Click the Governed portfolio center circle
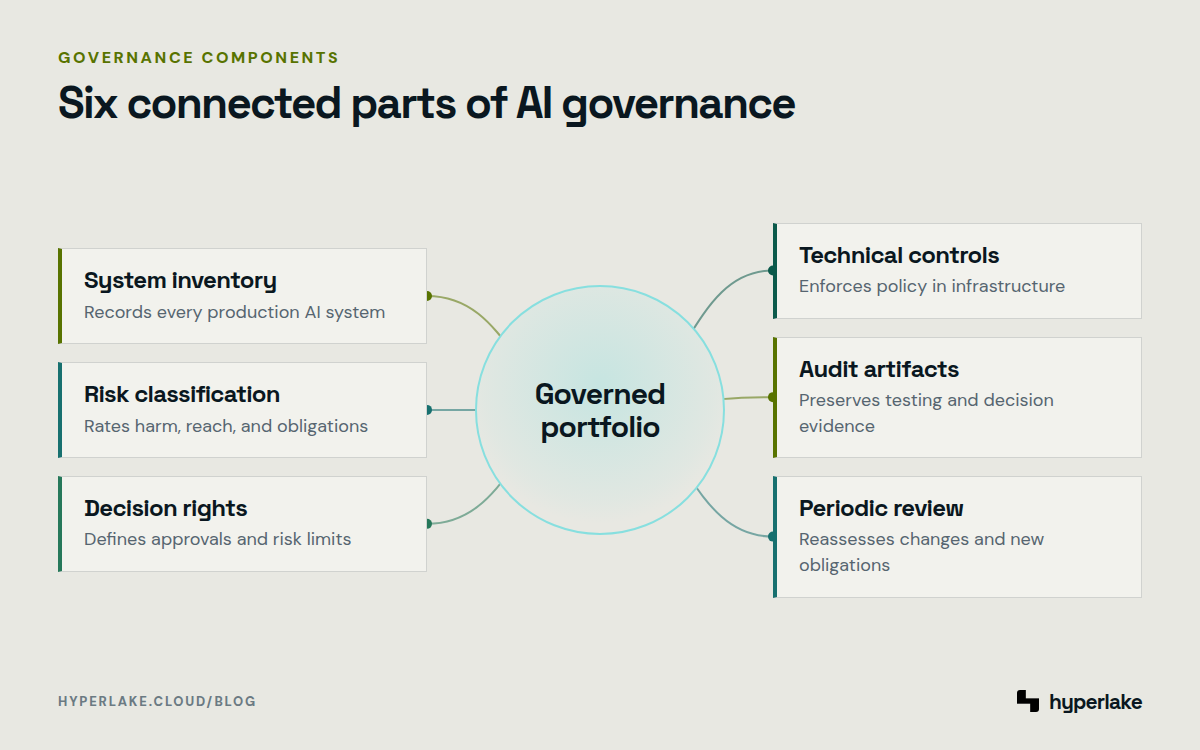The height and width of the screenshot is (750, 1200). (600, 410)
